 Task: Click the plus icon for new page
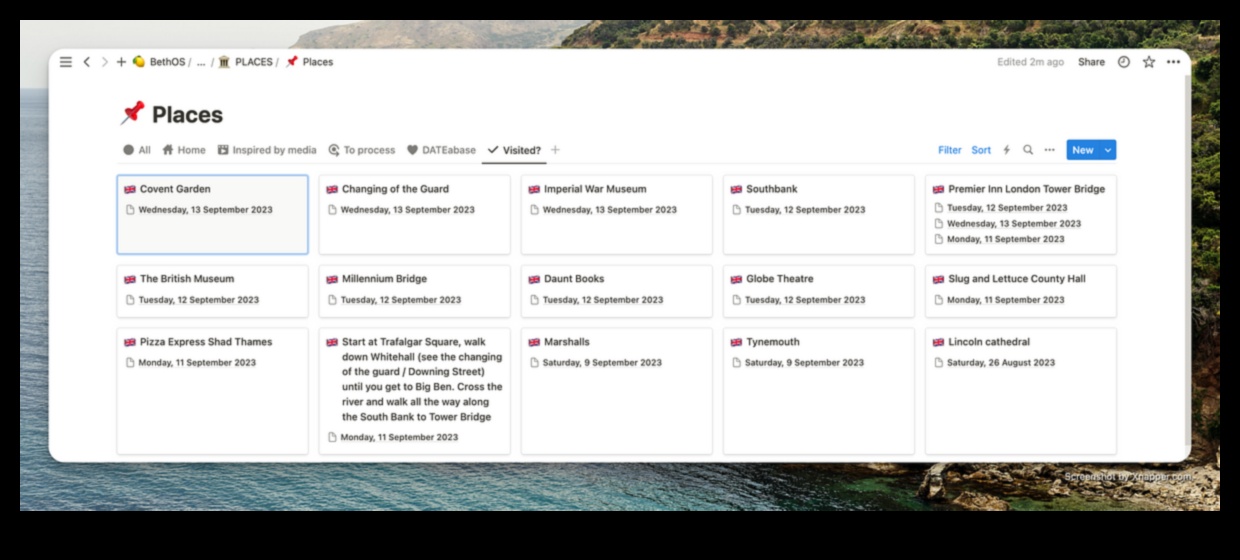click(x=121, y=62)
